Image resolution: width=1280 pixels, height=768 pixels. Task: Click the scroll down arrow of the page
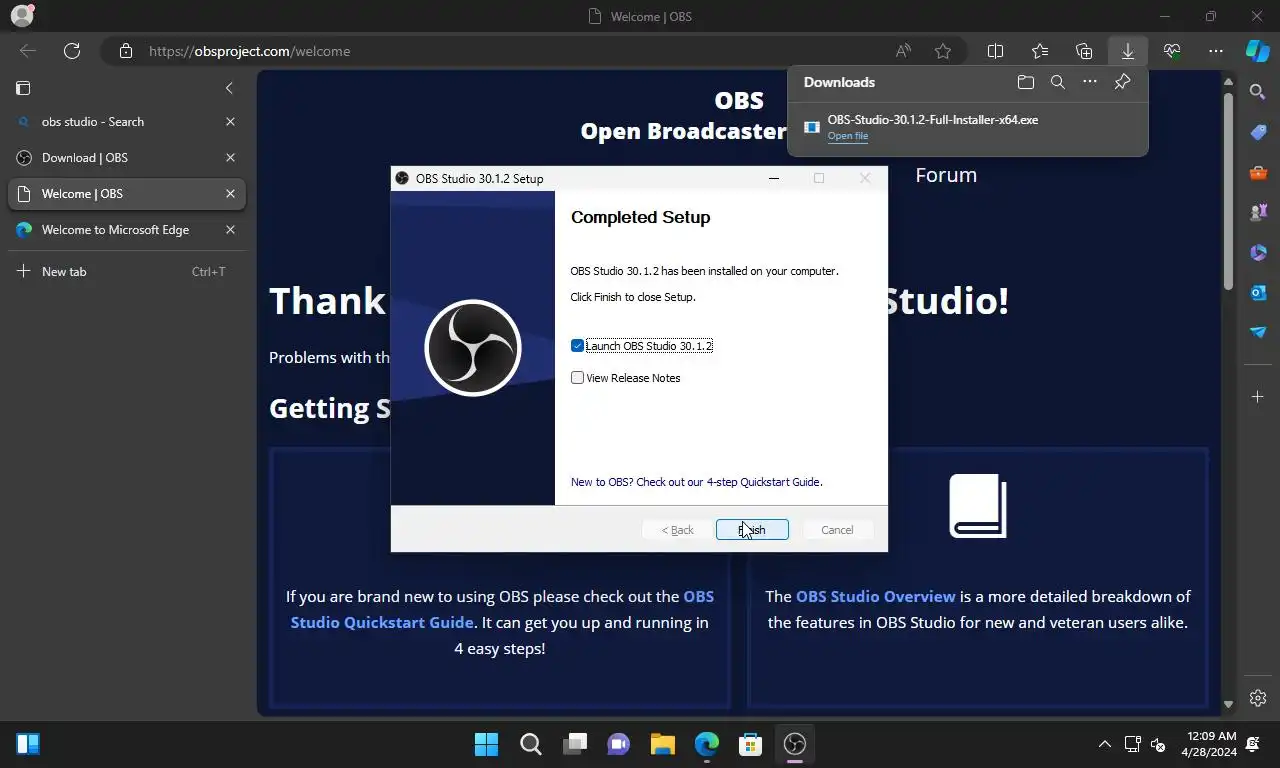point(1229,705)
